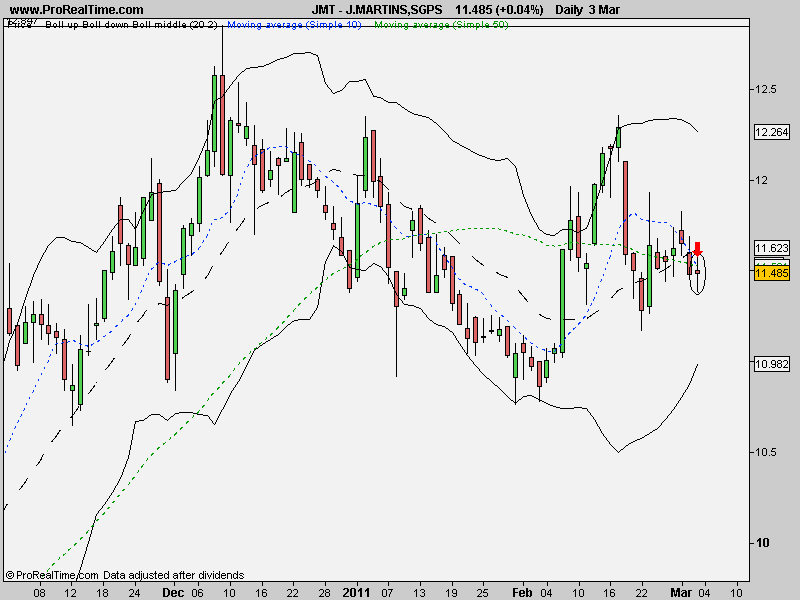Click the Daily timeframe label
800x600 pixels.
(x=568, y=9)
